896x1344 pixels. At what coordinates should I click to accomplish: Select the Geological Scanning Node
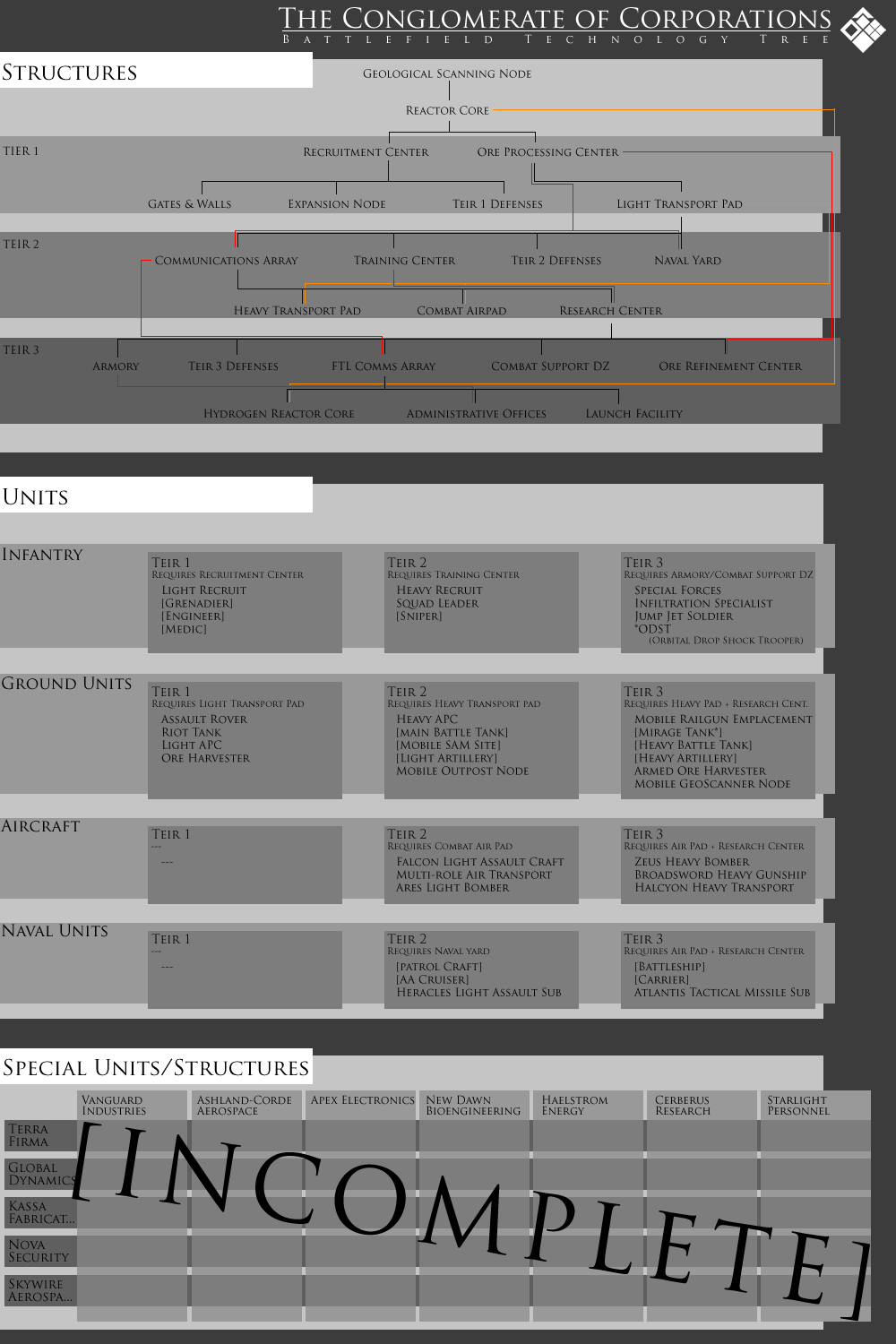[x=447, y=73]
